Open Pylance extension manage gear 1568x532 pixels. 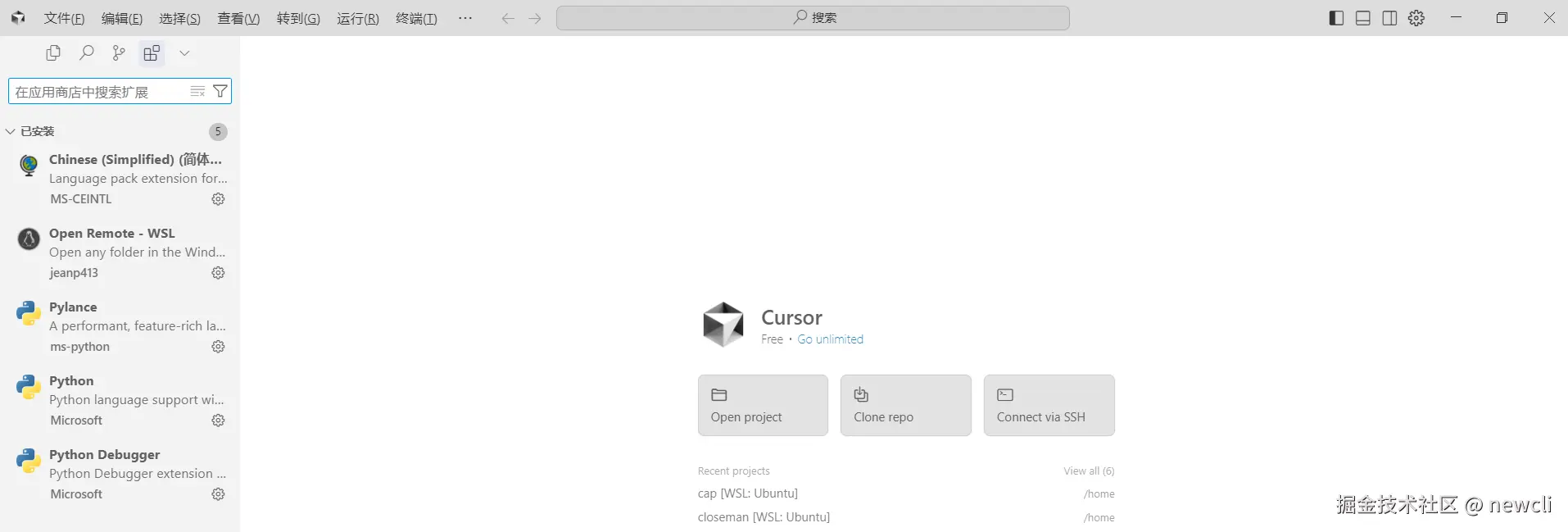[218, 347]
